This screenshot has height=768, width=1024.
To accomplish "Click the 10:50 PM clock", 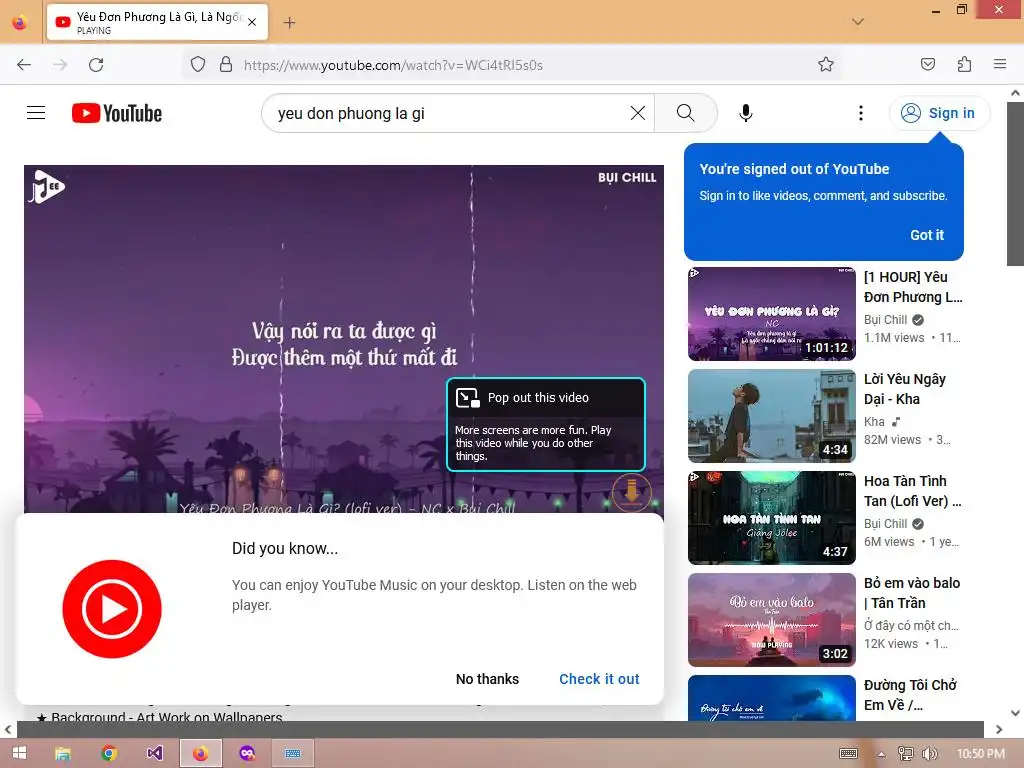I will [980, 754].
